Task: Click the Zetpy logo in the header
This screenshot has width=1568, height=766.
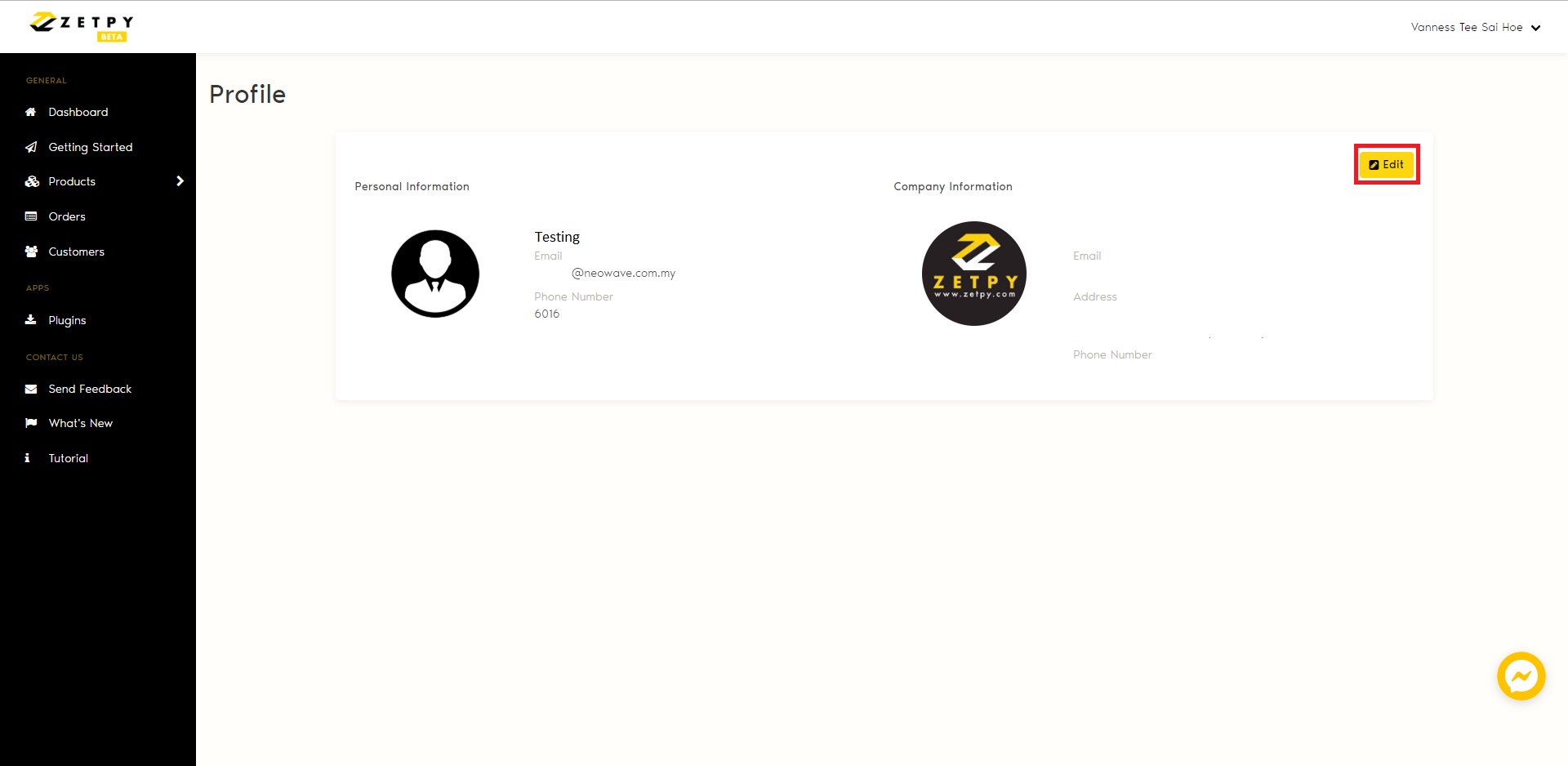Action: tap(81, 26)
